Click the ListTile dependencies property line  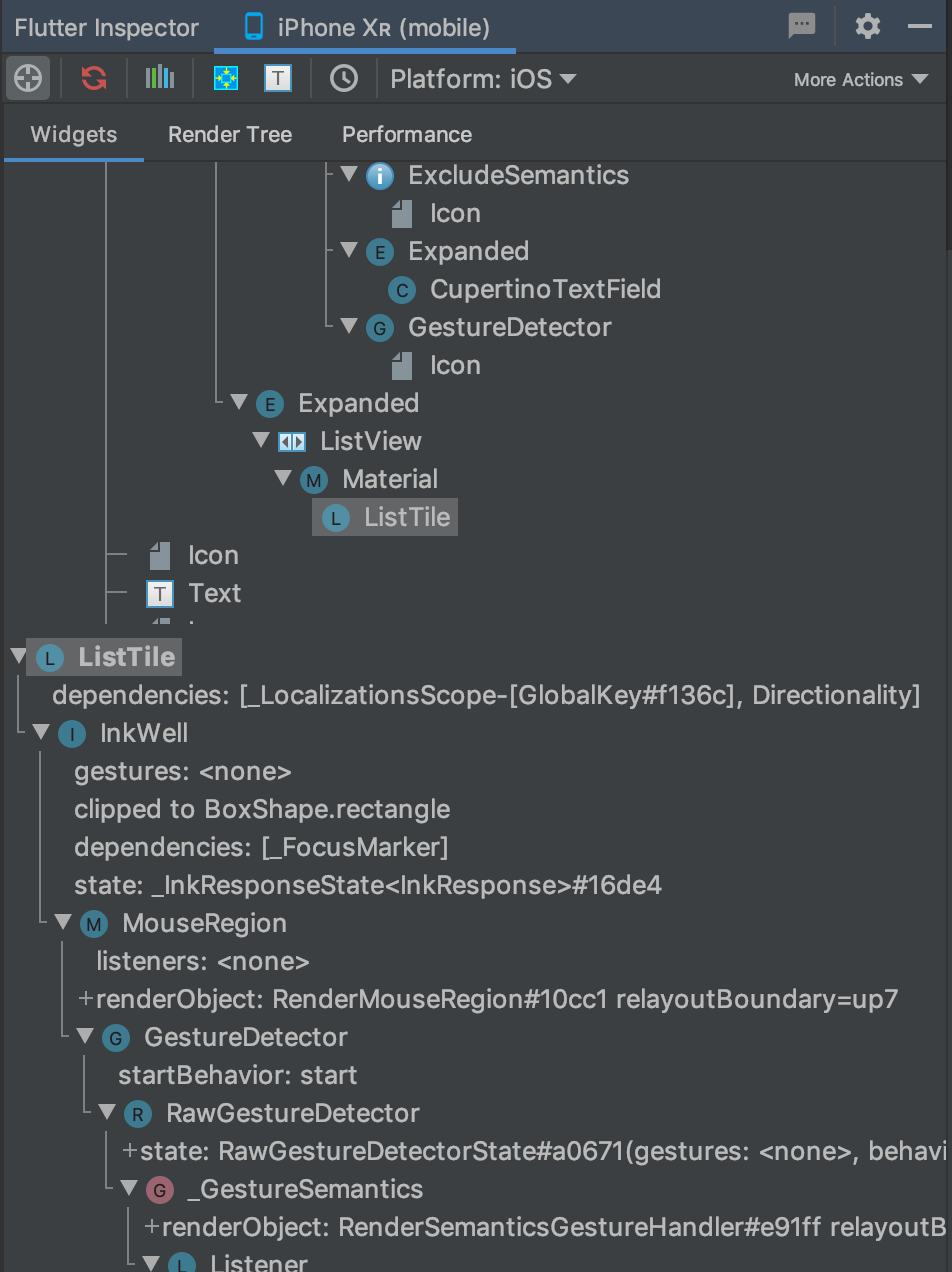(486, 695)
